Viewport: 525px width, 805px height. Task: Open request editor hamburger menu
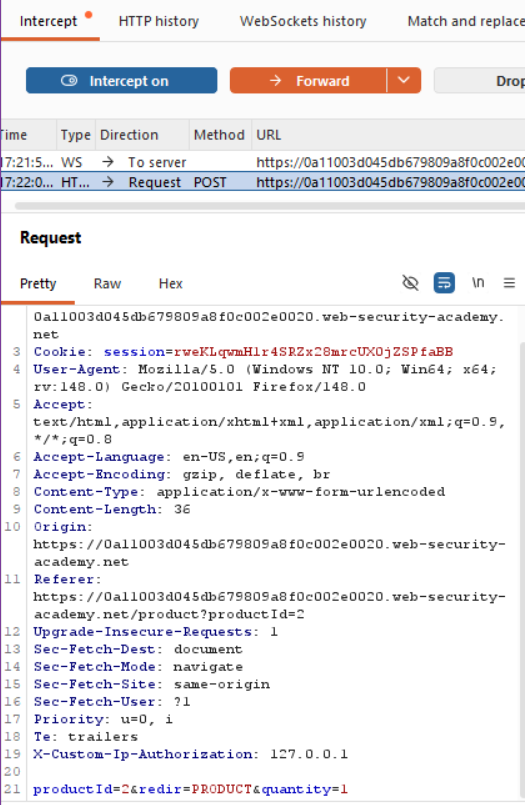pyautogui.click(x=509, y=283)
